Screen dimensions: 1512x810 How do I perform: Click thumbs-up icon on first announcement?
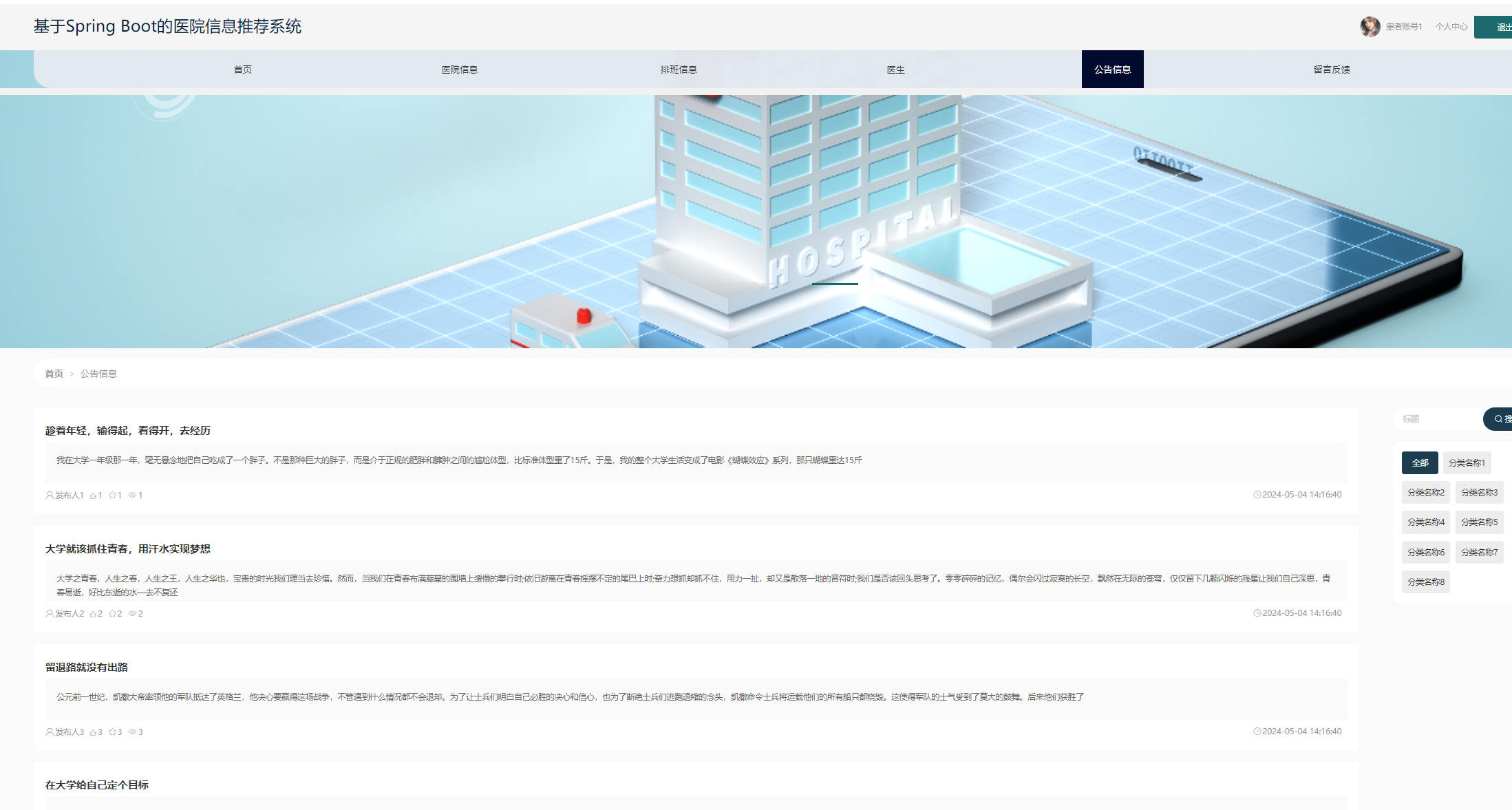point(93,495)
